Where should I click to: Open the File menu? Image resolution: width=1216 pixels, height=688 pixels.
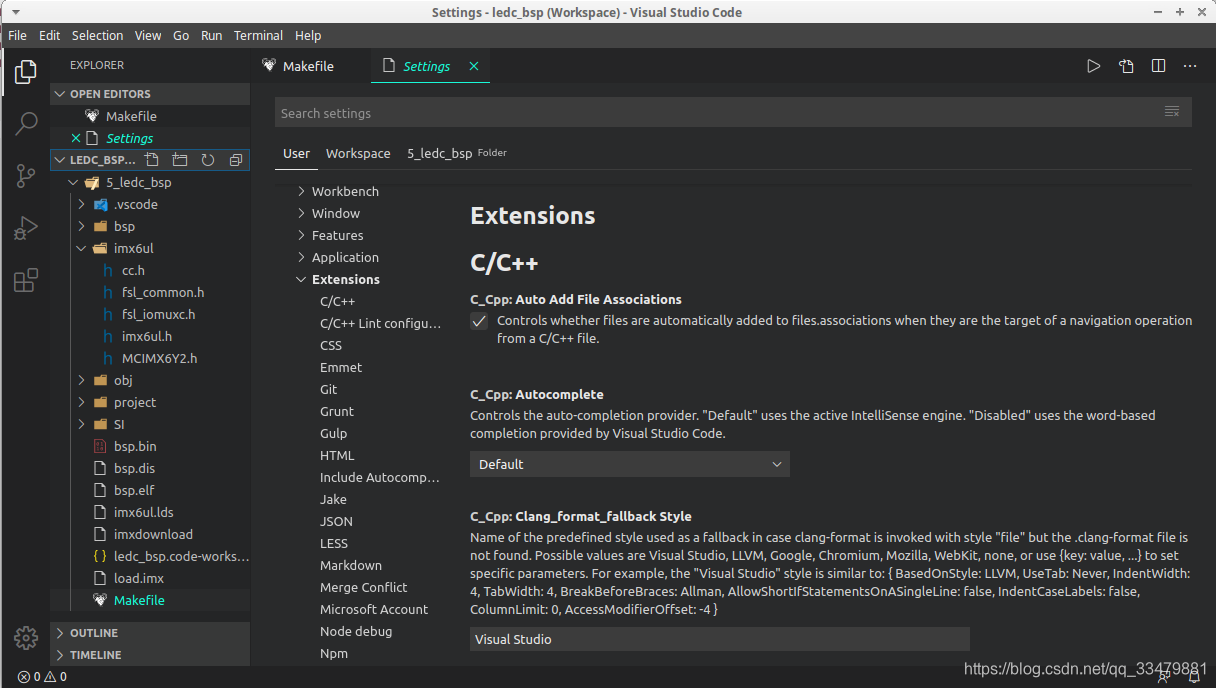17,35
